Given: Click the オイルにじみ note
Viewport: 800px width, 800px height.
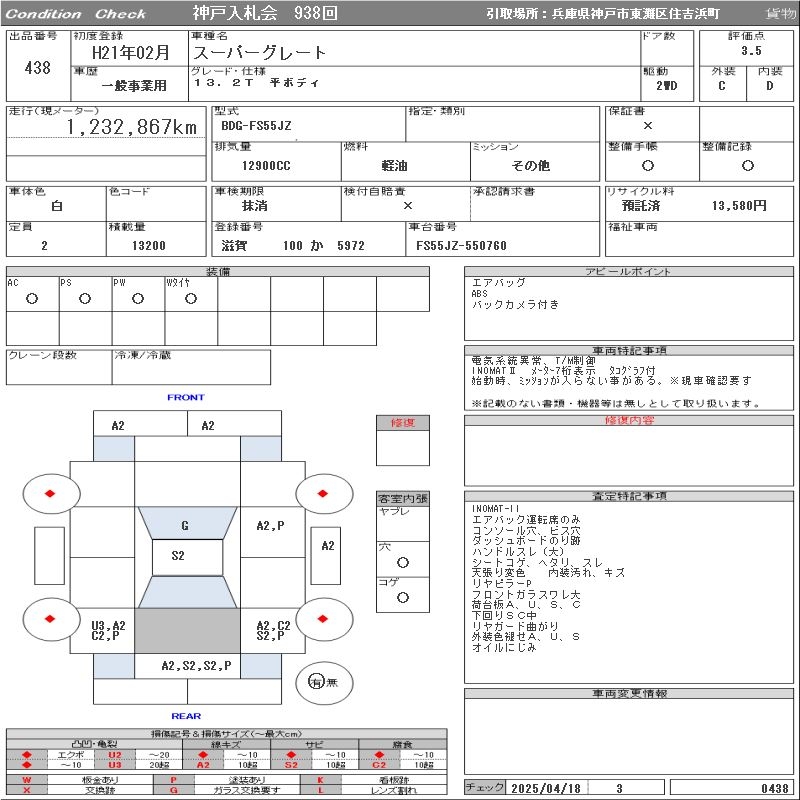Looking at the screenshot, I should coord(504,647).
